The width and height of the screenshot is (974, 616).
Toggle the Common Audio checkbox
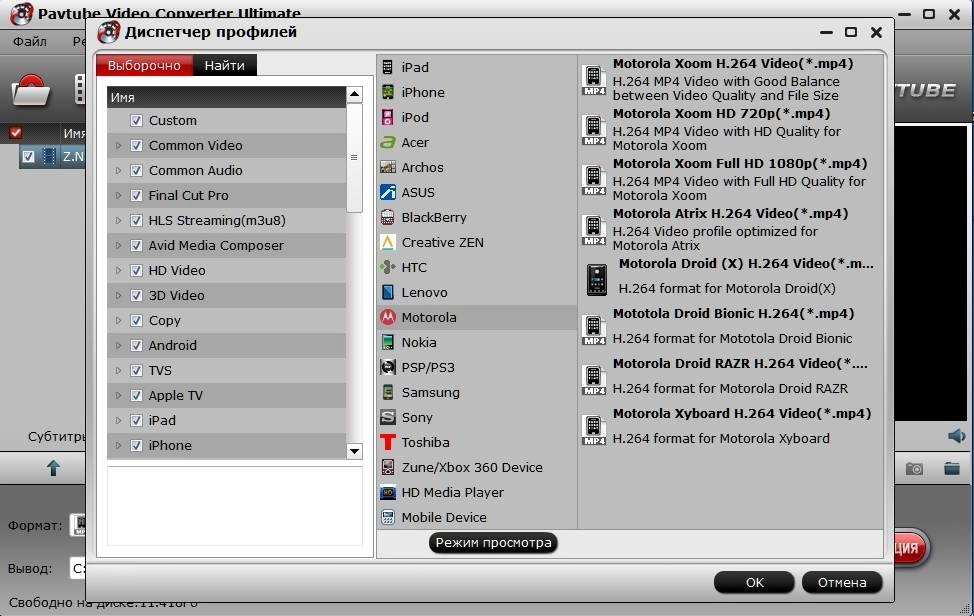pos(136,170)
